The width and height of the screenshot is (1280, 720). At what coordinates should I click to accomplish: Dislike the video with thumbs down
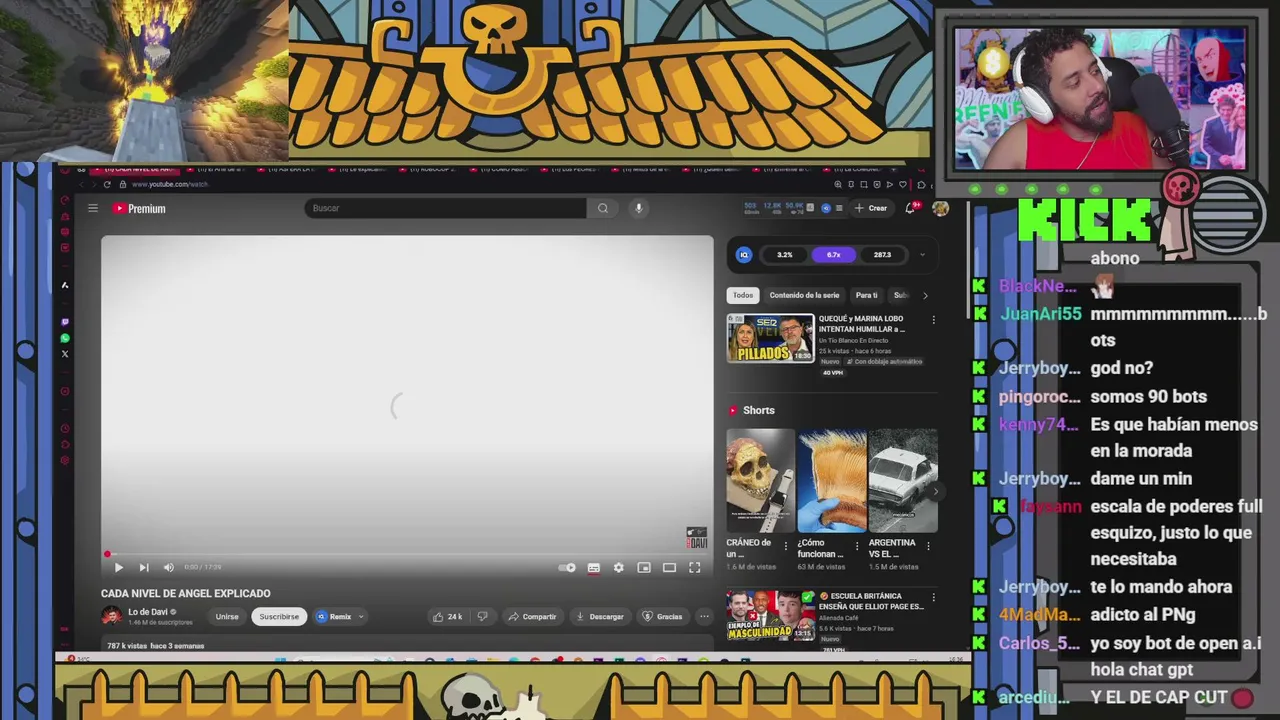(482, 616)
